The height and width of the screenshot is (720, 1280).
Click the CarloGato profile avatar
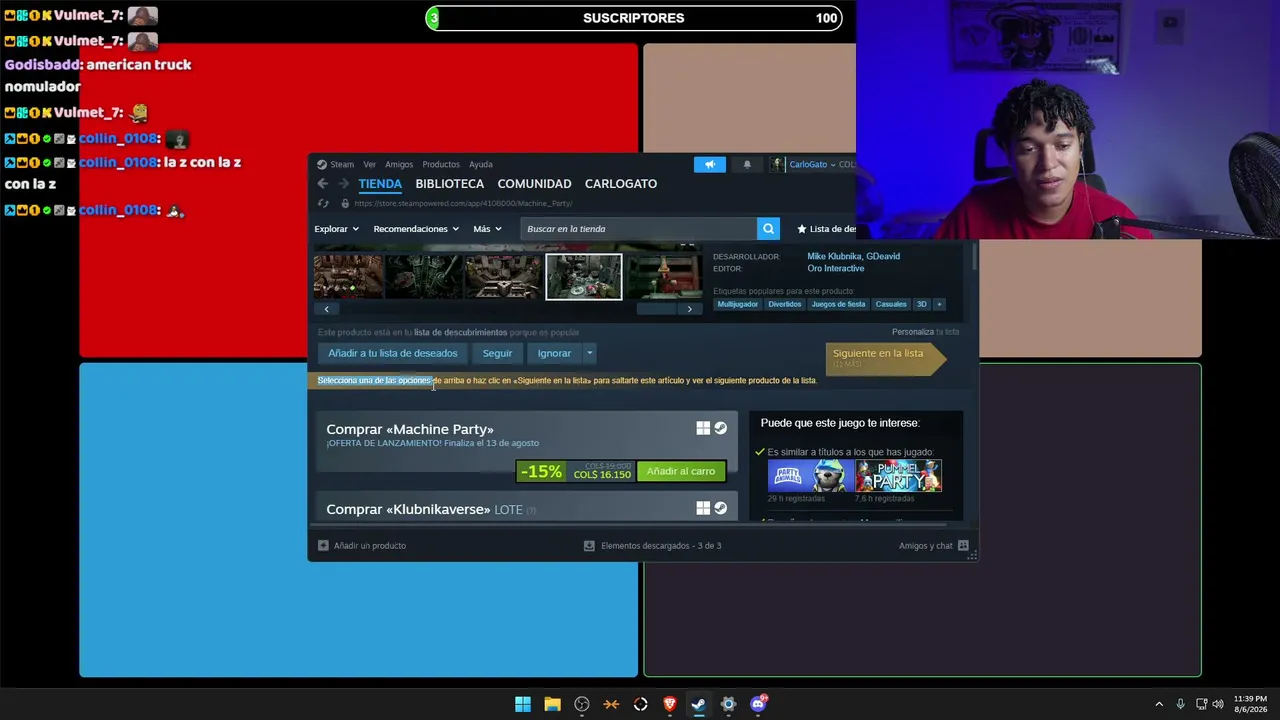(777, 165)
